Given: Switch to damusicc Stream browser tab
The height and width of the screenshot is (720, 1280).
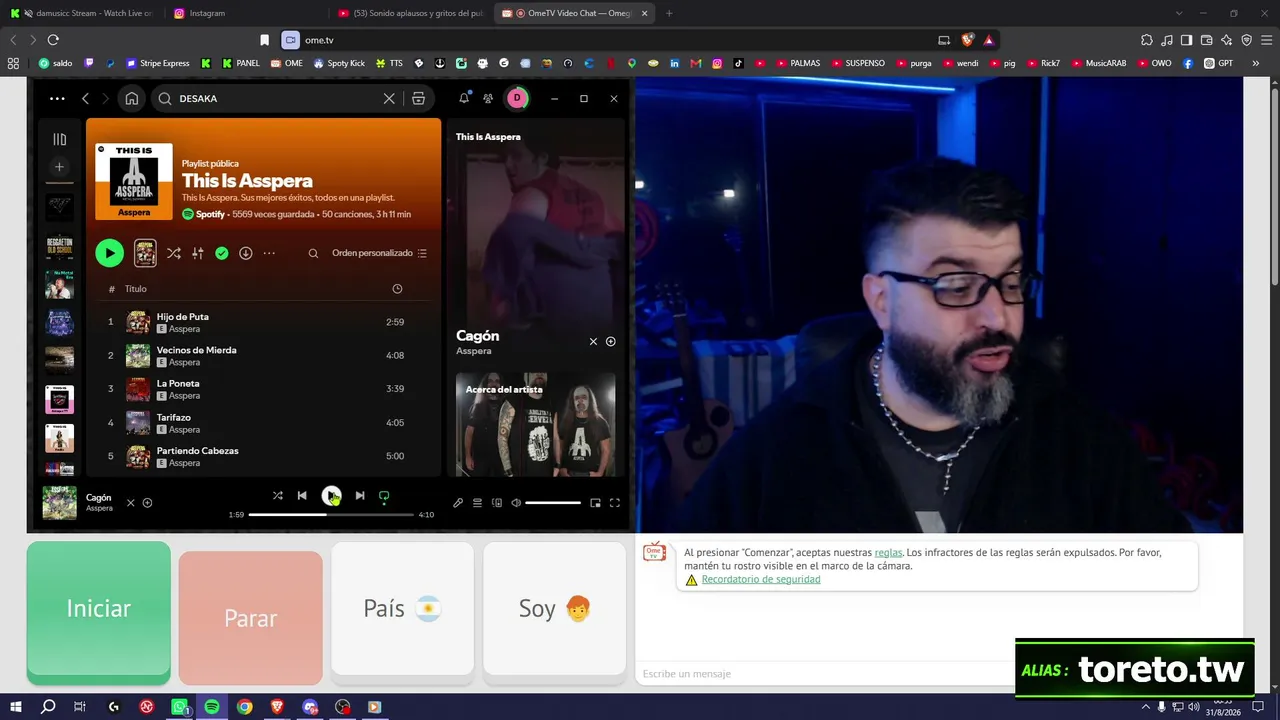Looking at the screenshot, I should pyautogui.click(x=82, y=13).
